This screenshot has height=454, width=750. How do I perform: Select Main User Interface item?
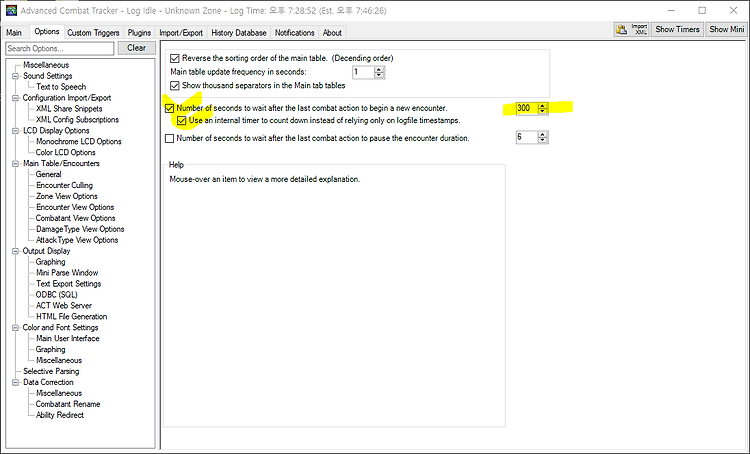pos(68,339)
